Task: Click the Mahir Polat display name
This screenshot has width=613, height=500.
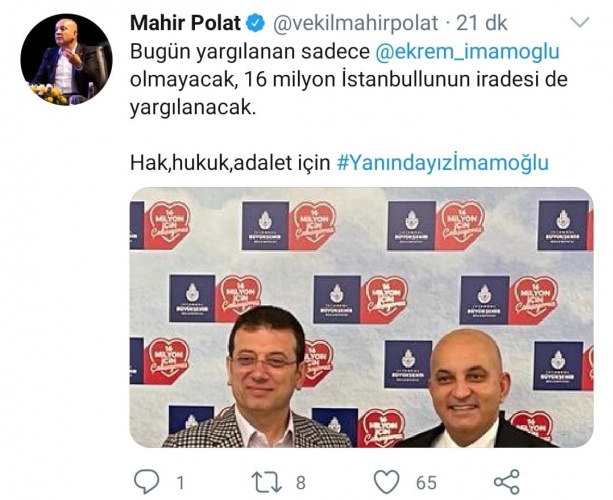Action: [x=185, y=23]
